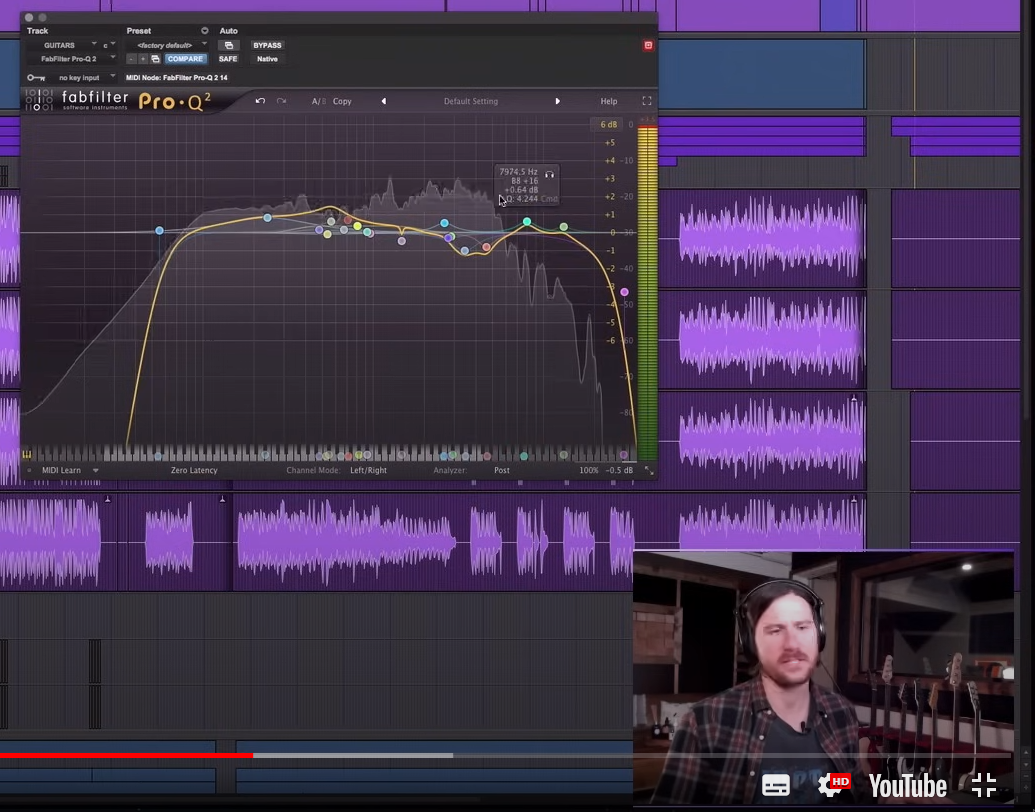Click the YouTube logo
The height and width of the screenshot is (812, 1035).
pyautogui.click(x=908, y=786)
